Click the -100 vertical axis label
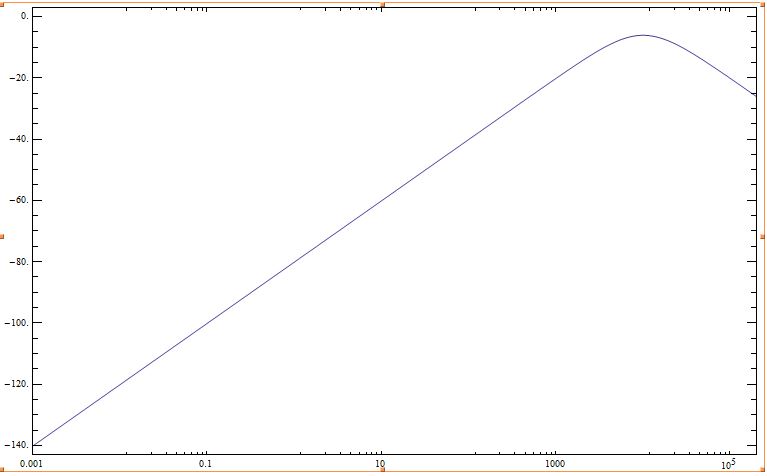The height and width of the screenshot is (476, 767). click(17, 323)
